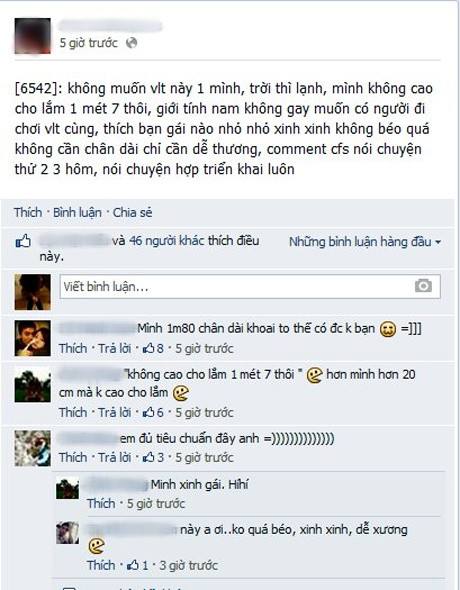Screen dimensions: 460x590
Task: Open the 46 người khác likers list
Action: pos(168,241)
